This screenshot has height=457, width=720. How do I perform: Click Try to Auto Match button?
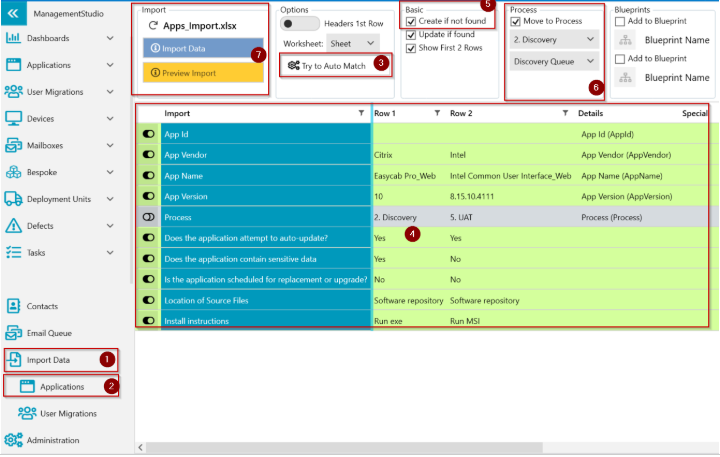pyautogui.click(x=335, y=66)
